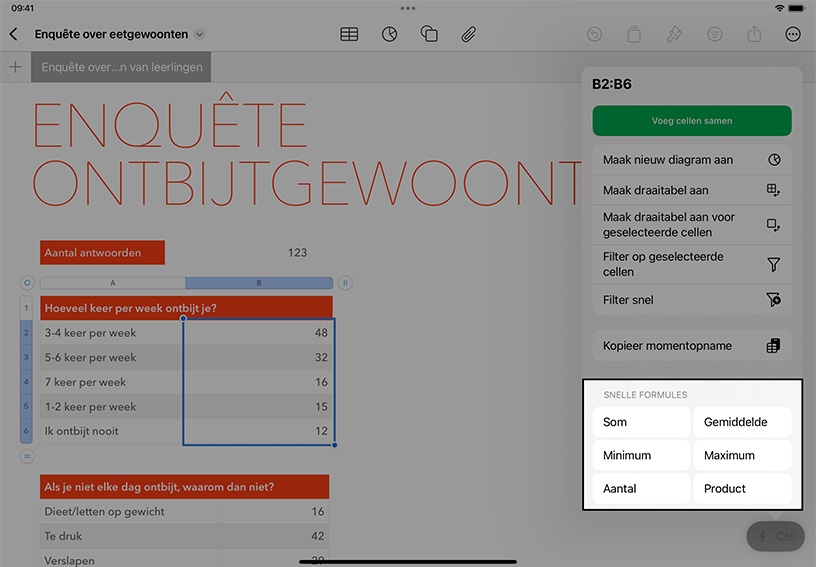The width and height of the screenshot is (816, 567).
Task: Open the document title dropdown chevron
Action: point(199,34)
